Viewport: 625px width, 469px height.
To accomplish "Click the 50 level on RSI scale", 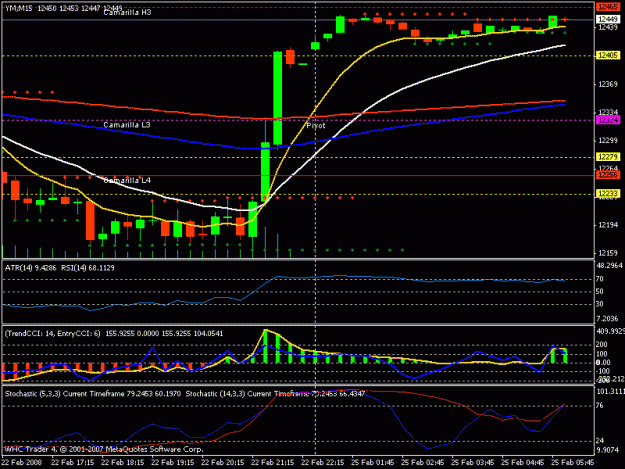I will pos(599,292).
